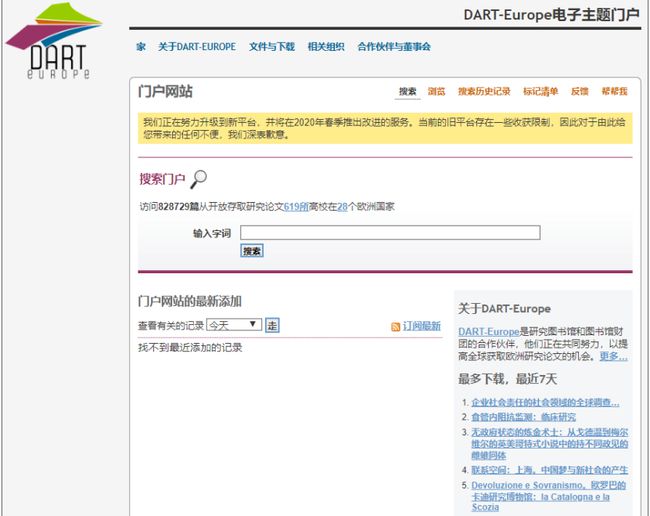Click the 最多下载，最近7天 heading
The image size is (650, 516).
tap(507, 378)
